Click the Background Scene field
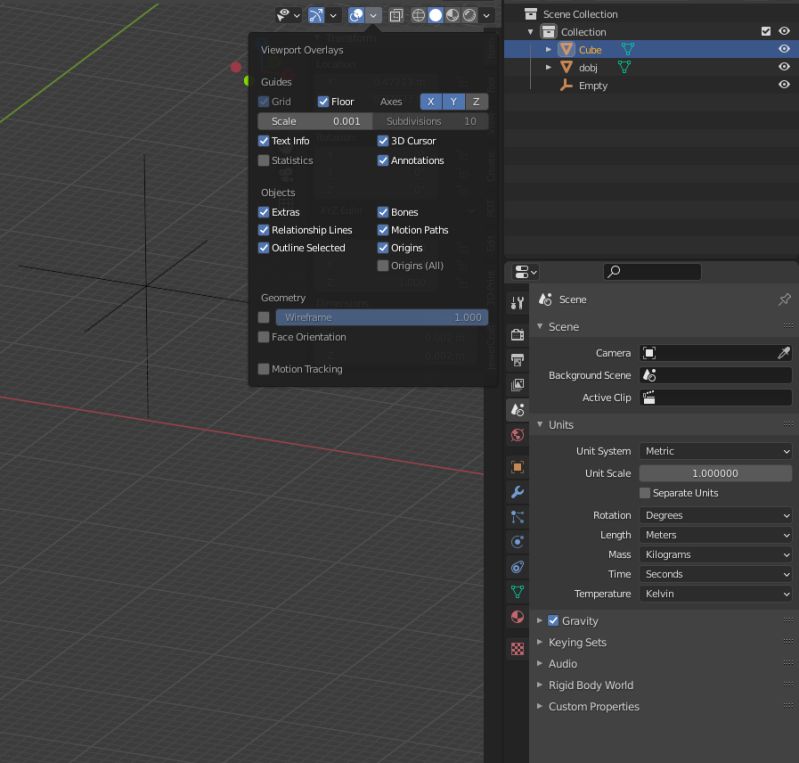The image size is (799, 763). tap(715, 375)
